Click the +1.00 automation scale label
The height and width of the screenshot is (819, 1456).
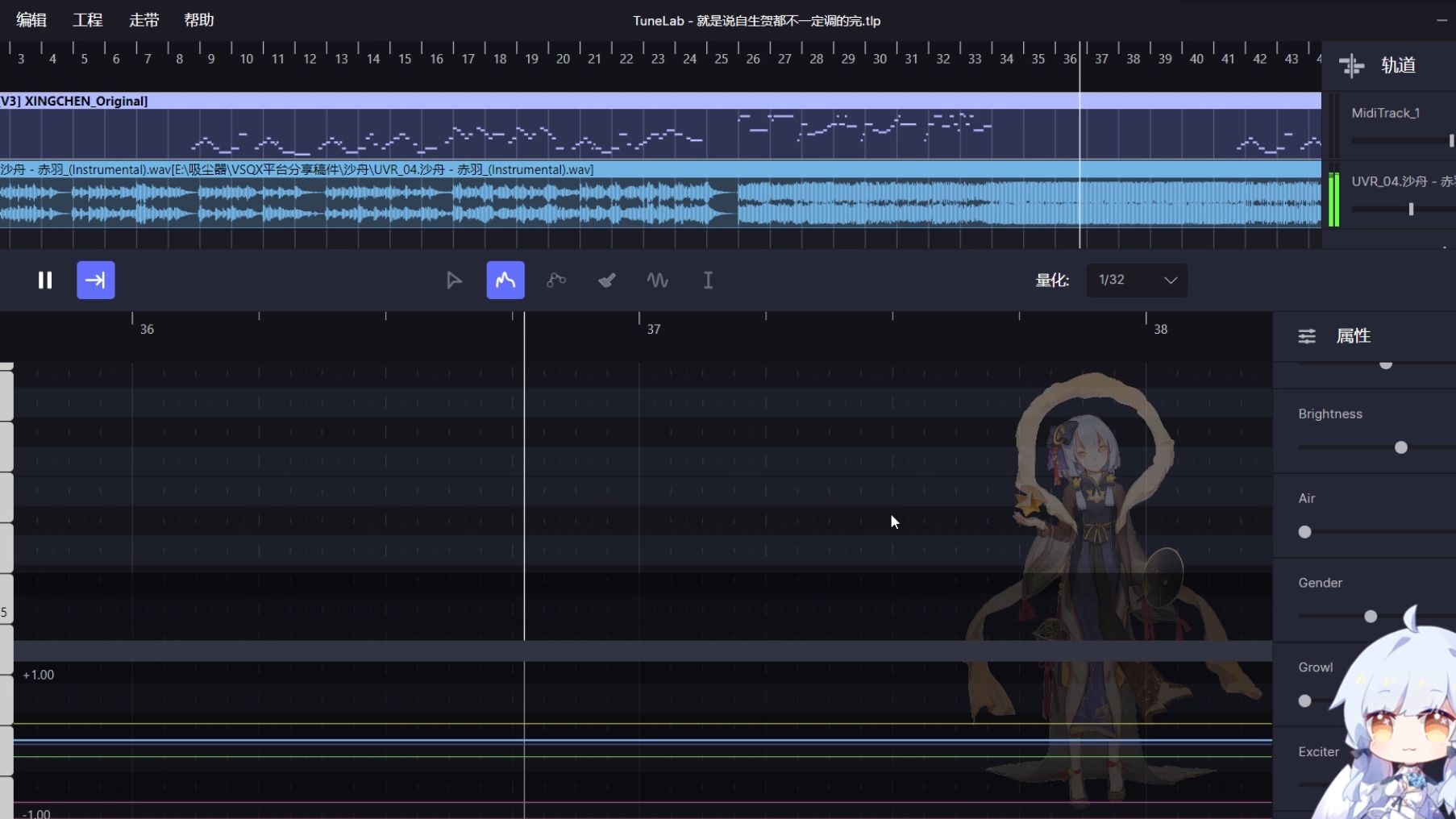[x=39, y=675]
